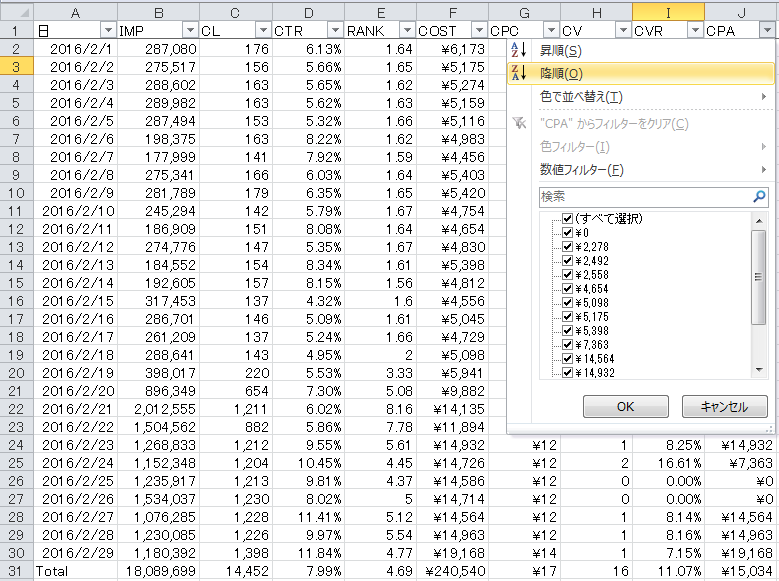
Task: Click the Total label cell
Action: point(76,571)
